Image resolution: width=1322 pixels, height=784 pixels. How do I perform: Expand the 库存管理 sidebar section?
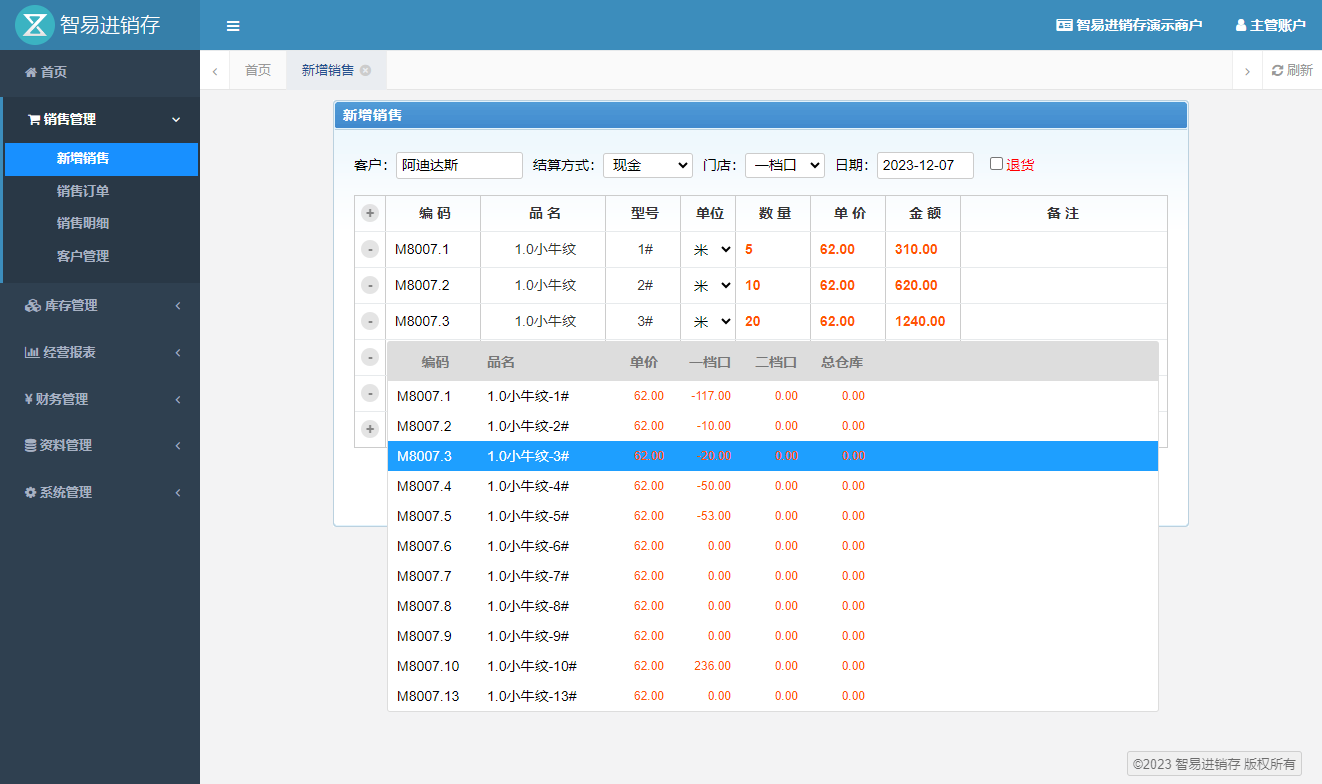pyautogui.click(x=100, y=305)
